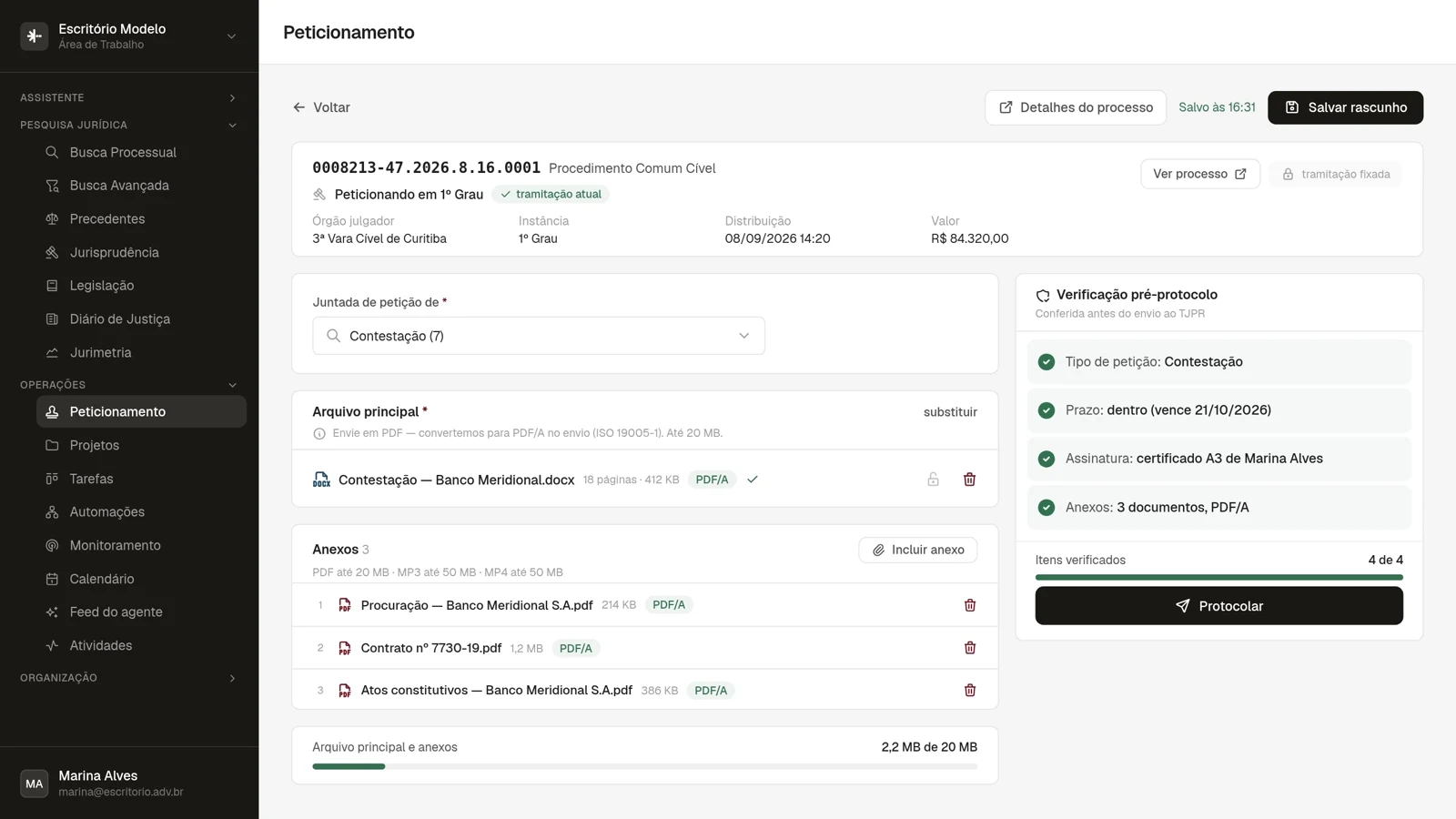
Task: Toggle the tramitação fixada lock
Action: pyautogui.click(x=1336, y=174)
